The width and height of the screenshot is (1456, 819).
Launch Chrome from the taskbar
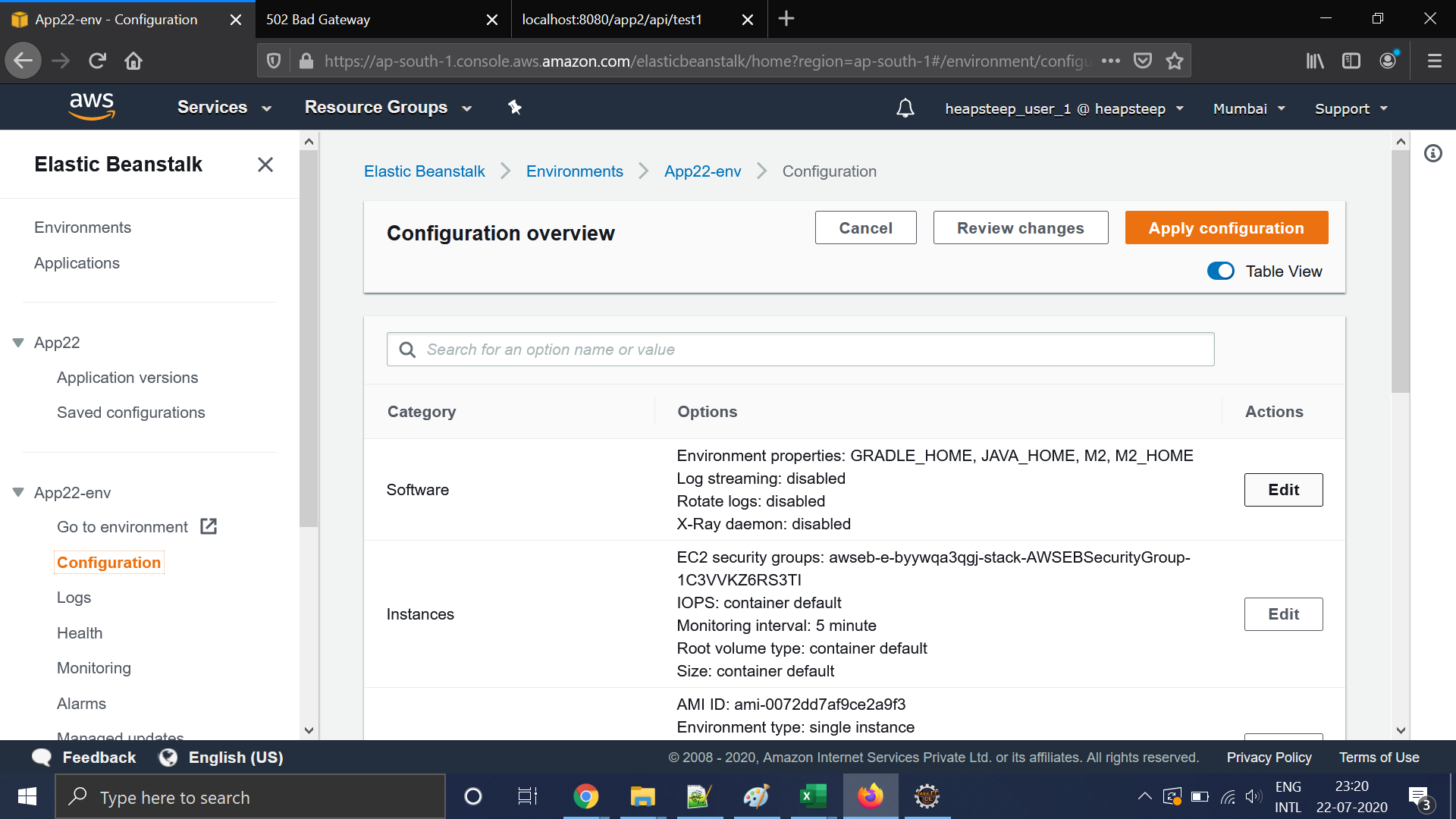pyautogui.click(x=585, y=796)
